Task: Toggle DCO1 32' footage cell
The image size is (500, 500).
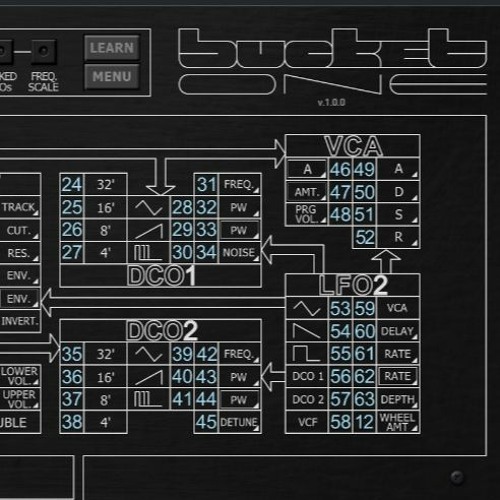Action: click(x=106, y=184)
